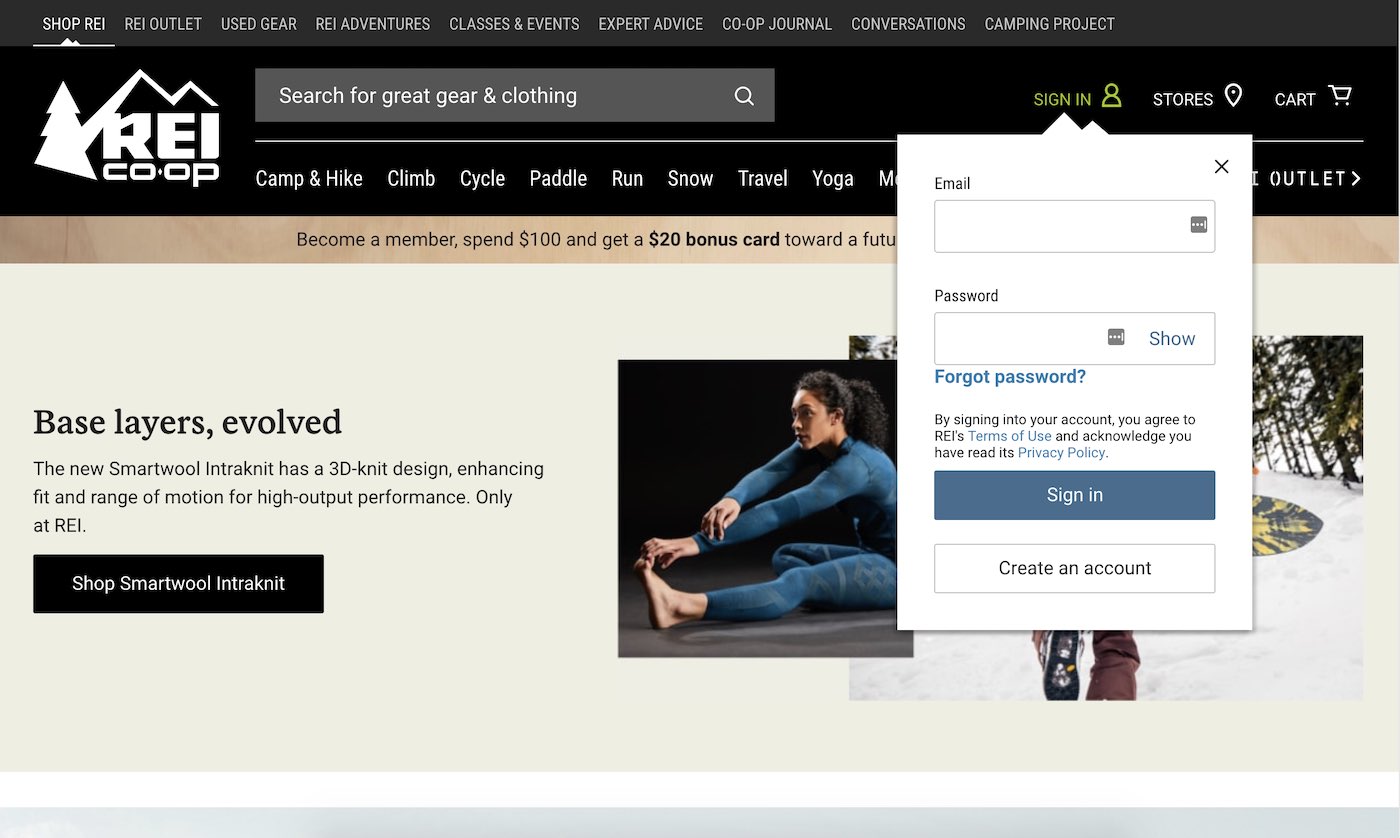
Task: Click password manager icon in Email field
Action: (x=1198, y=225)
